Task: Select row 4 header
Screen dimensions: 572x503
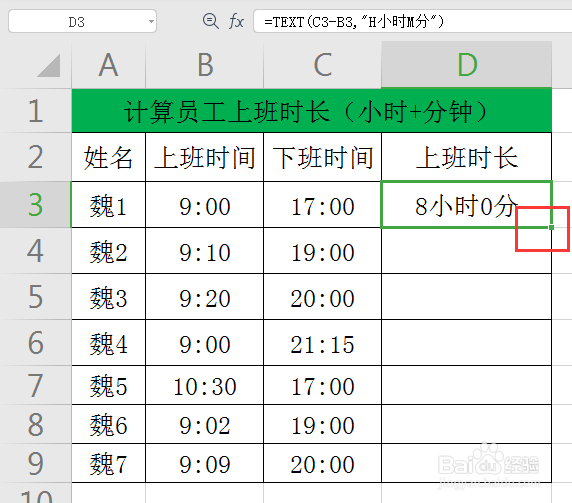Action: pyautogui.click(x=35, y=251)
